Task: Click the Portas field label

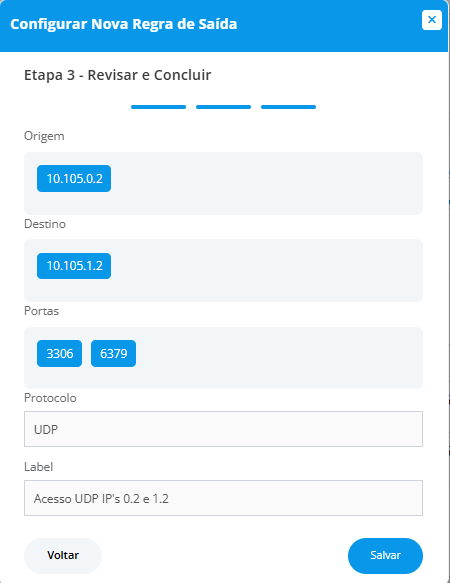Action: coord(42,311)
